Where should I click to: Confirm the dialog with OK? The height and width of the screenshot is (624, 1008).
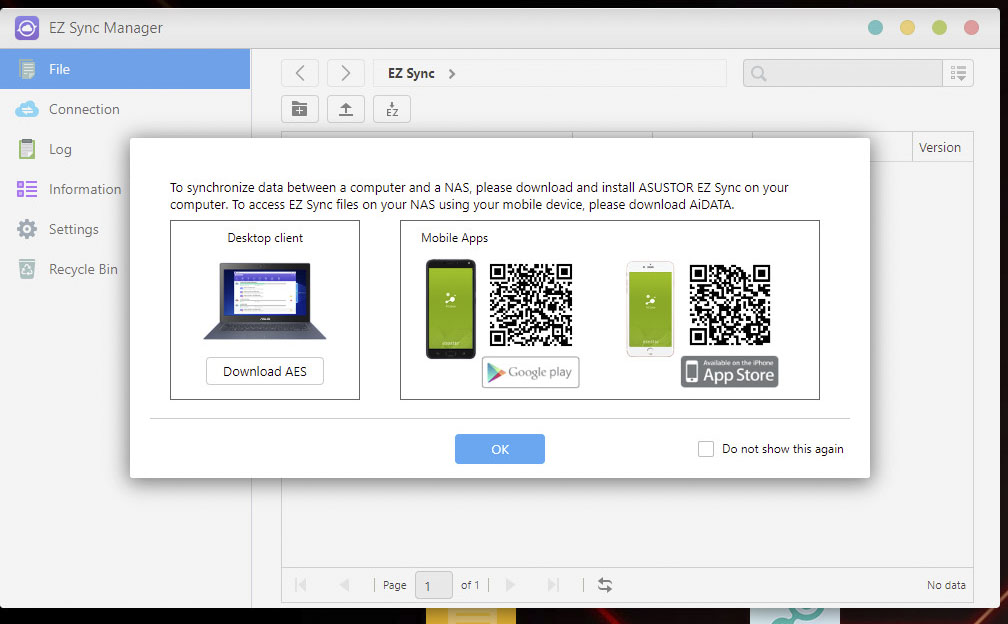(x=500, y=449)
